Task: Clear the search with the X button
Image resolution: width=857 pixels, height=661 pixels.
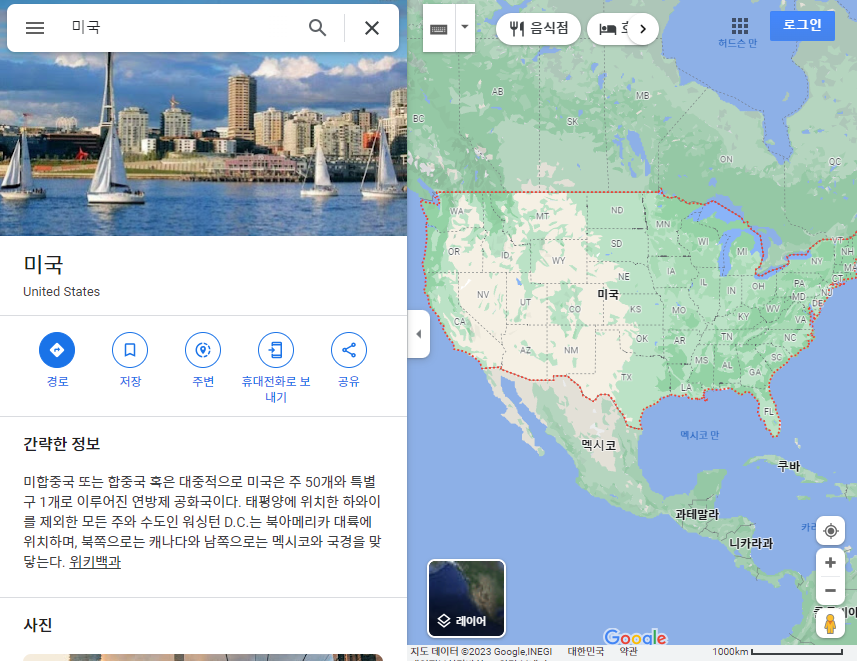Action: click(372, 28)
